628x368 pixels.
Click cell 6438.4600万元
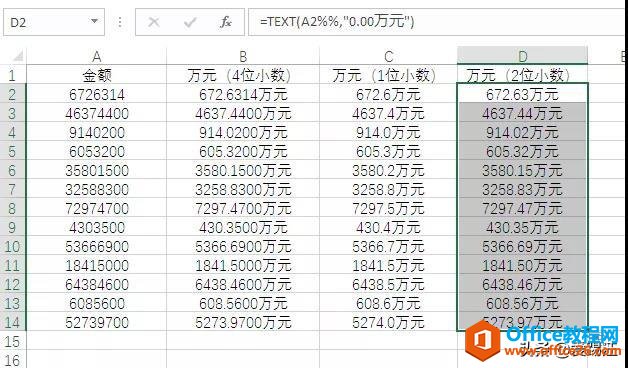(243, 284)
